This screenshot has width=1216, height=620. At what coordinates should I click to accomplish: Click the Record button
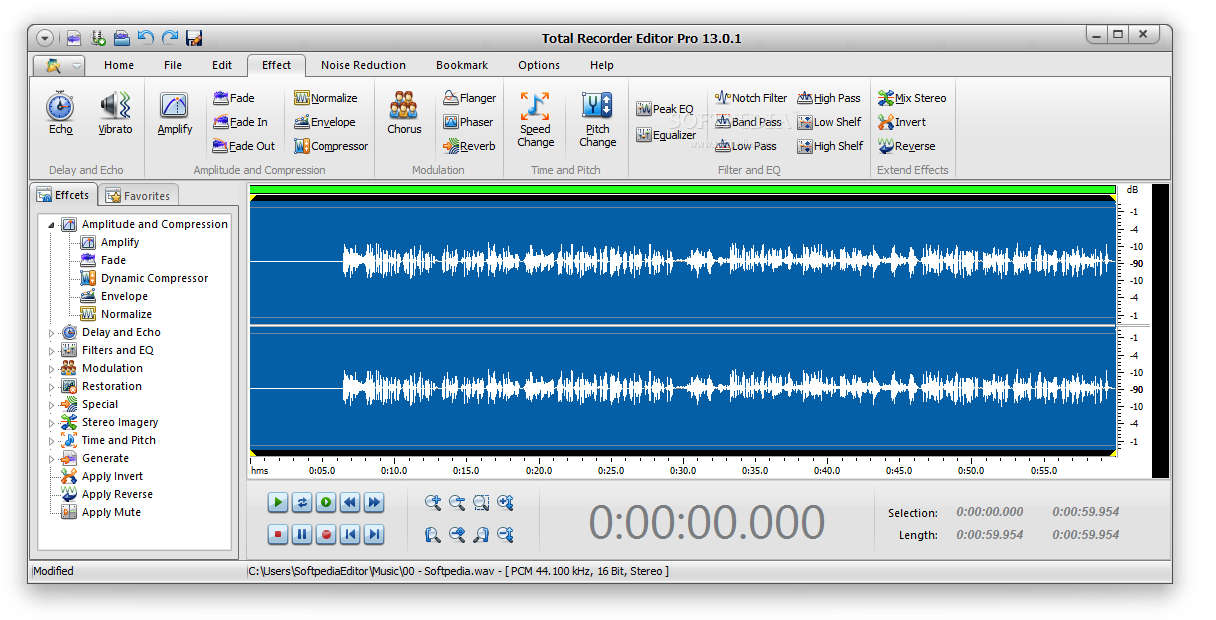point(326,535)
